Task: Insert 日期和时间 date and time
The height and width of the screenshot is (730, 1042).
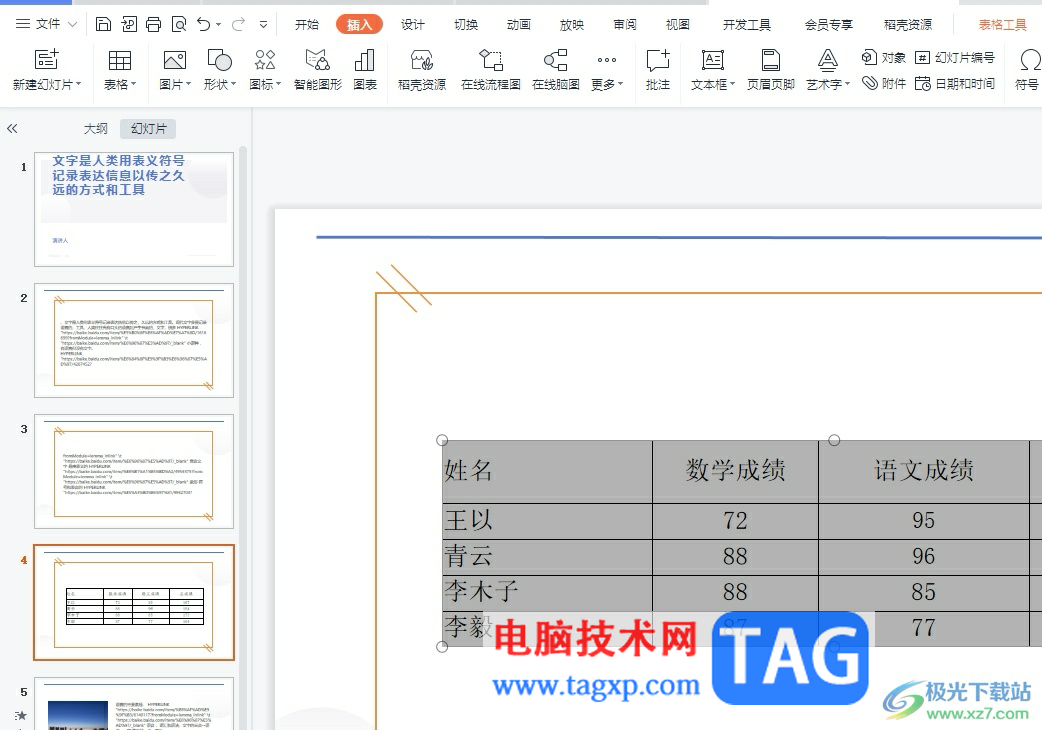Action: tap(955, 83)
